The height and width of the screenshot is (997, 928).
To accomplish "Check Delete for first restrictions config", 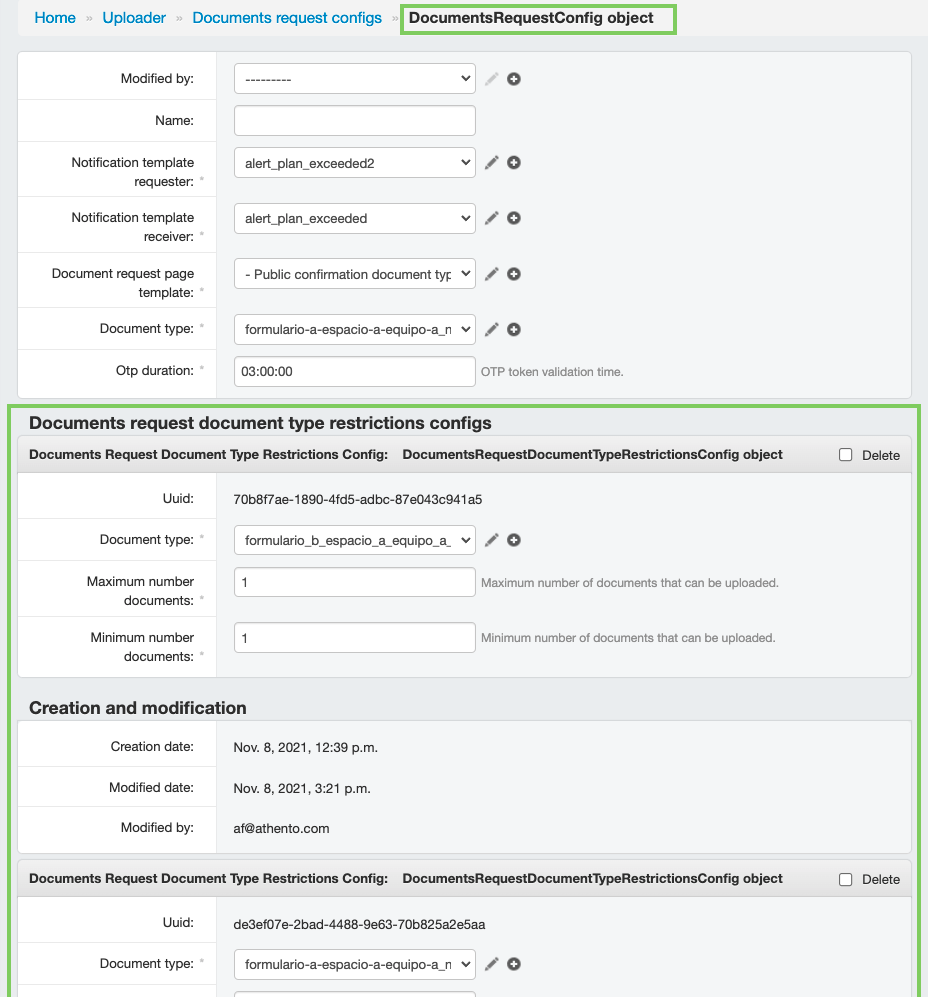I will click(846, 455).
